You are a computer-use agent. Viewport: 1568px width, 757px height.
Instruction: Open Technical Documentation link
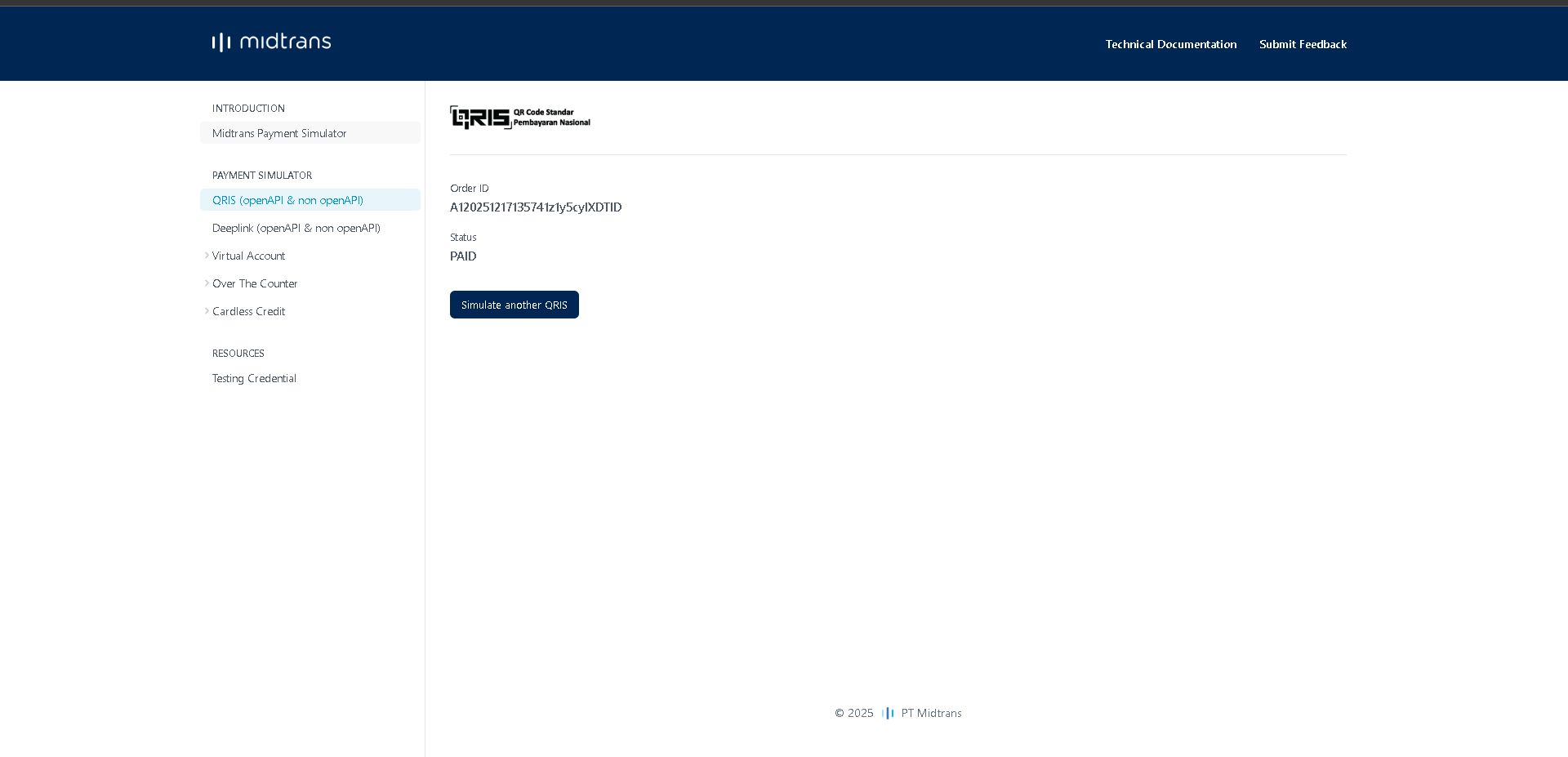click(x=1170, y=44)
